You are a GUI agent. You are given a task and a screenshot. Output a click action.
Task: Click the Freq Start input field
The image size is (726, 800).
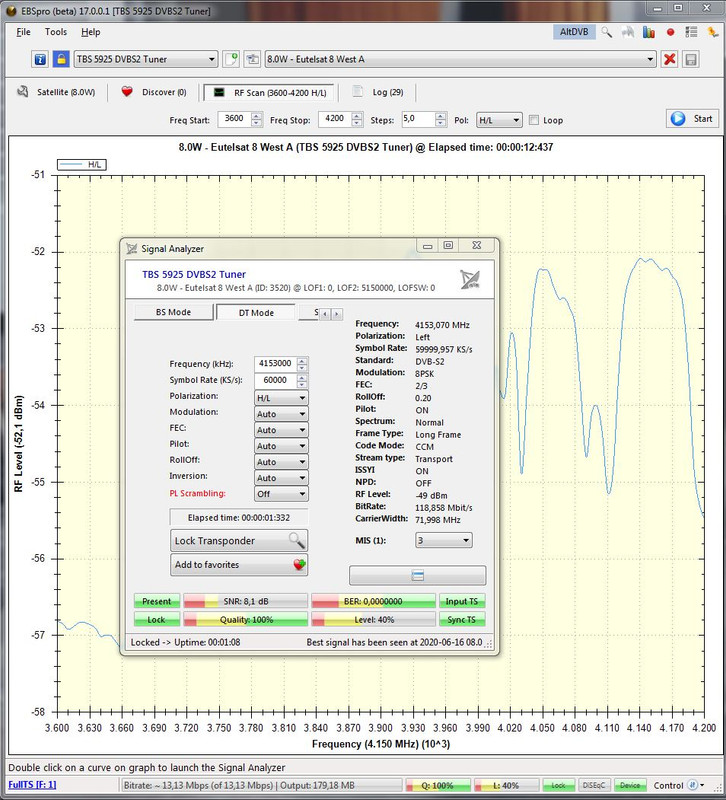(235, 119)
